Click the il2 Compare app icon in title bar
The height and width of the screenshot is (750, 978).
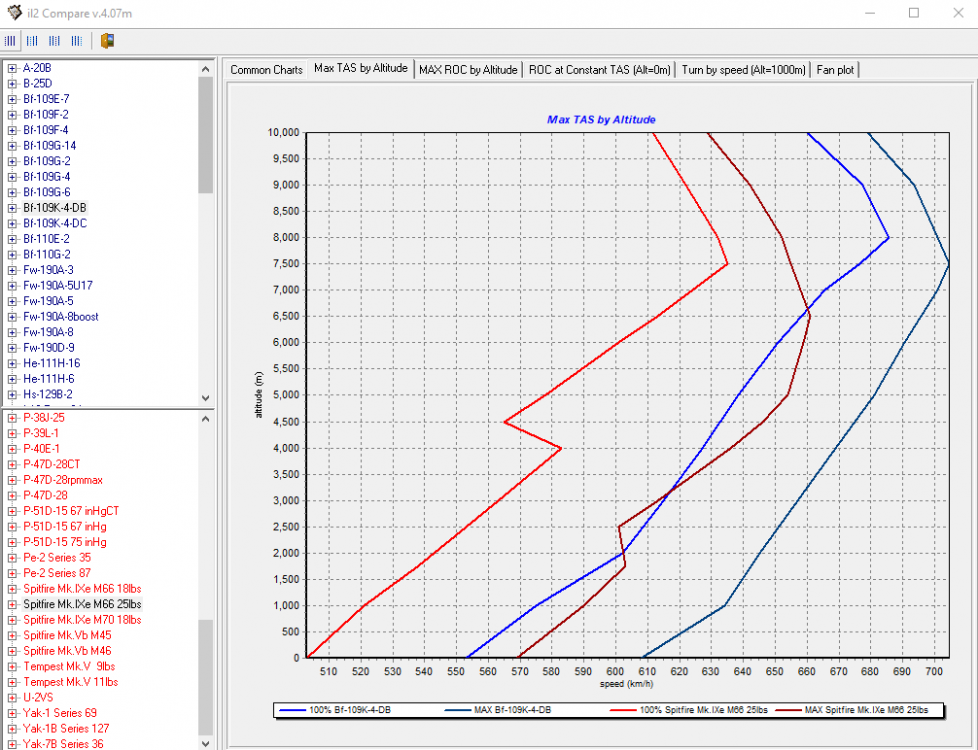[x=13, y=13]
